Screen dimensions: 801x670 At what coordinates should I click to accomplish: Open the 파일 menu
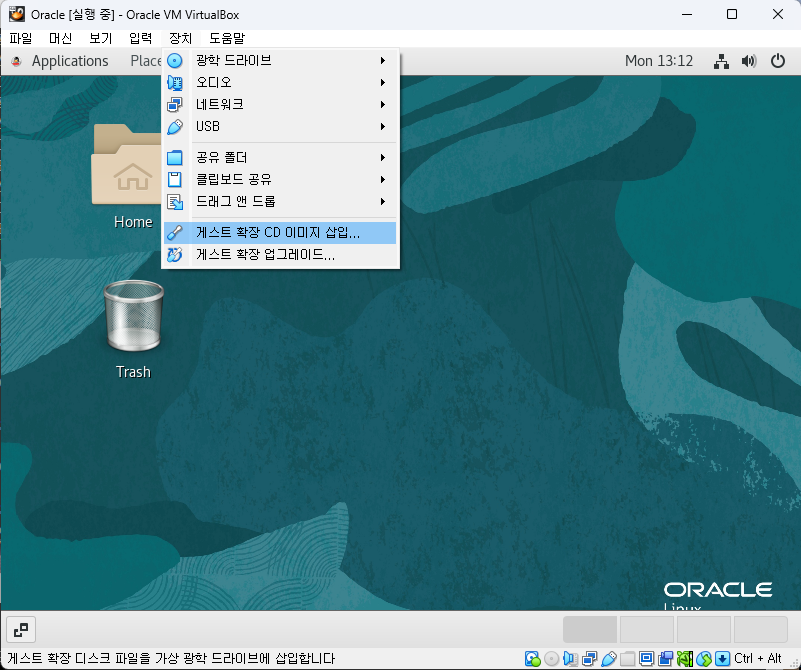(21, 38)
